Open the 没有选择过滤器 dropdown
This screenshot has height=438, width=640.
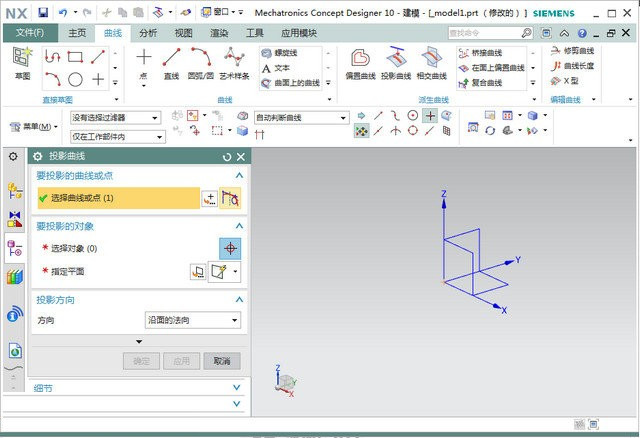116,118
